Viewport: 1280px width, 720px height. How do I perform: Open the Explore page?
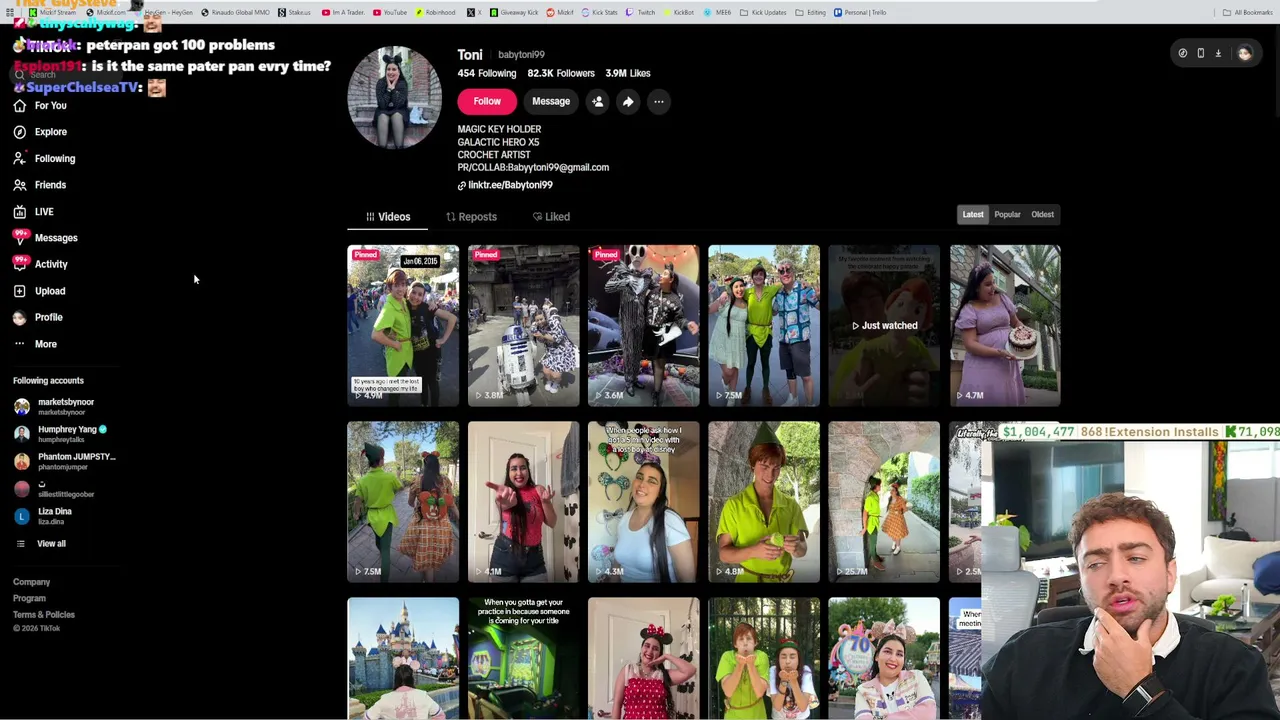tap(40, 132)
